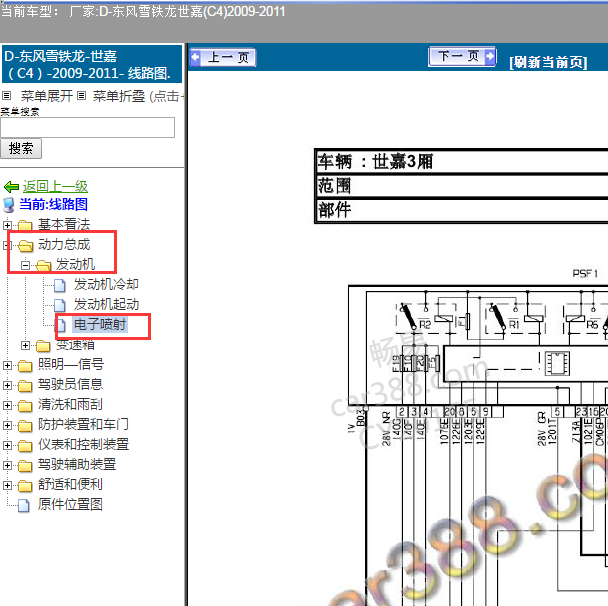Viewport: 608px width, 606px height.
Task: Click the 发动机起动 page icon
Action: tap(59, 305)
